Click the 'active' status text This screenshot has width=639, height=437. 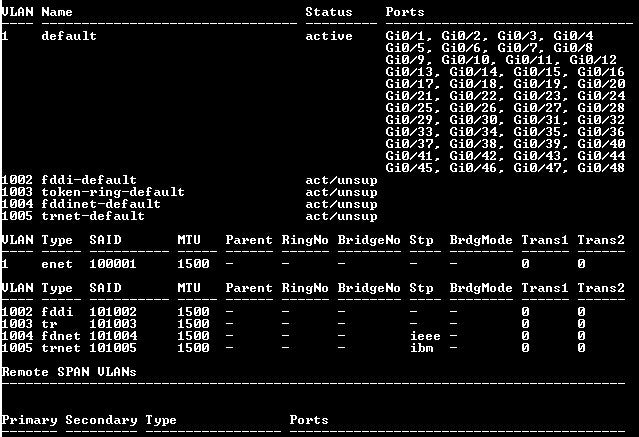[x=329, y=36]
